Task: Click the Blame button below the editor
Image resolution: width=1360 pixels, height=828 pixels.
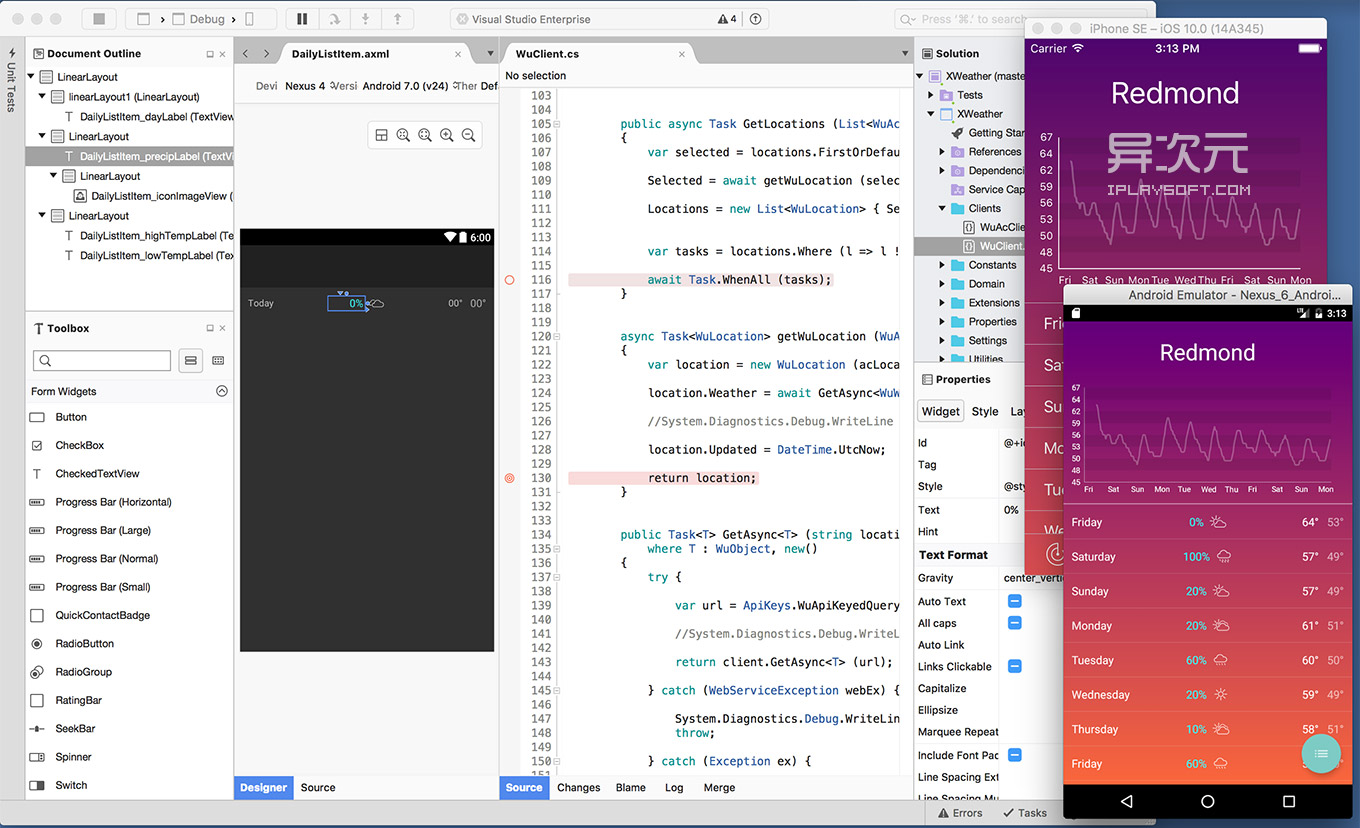Action: pyautogui.click(x=630, y=787)
